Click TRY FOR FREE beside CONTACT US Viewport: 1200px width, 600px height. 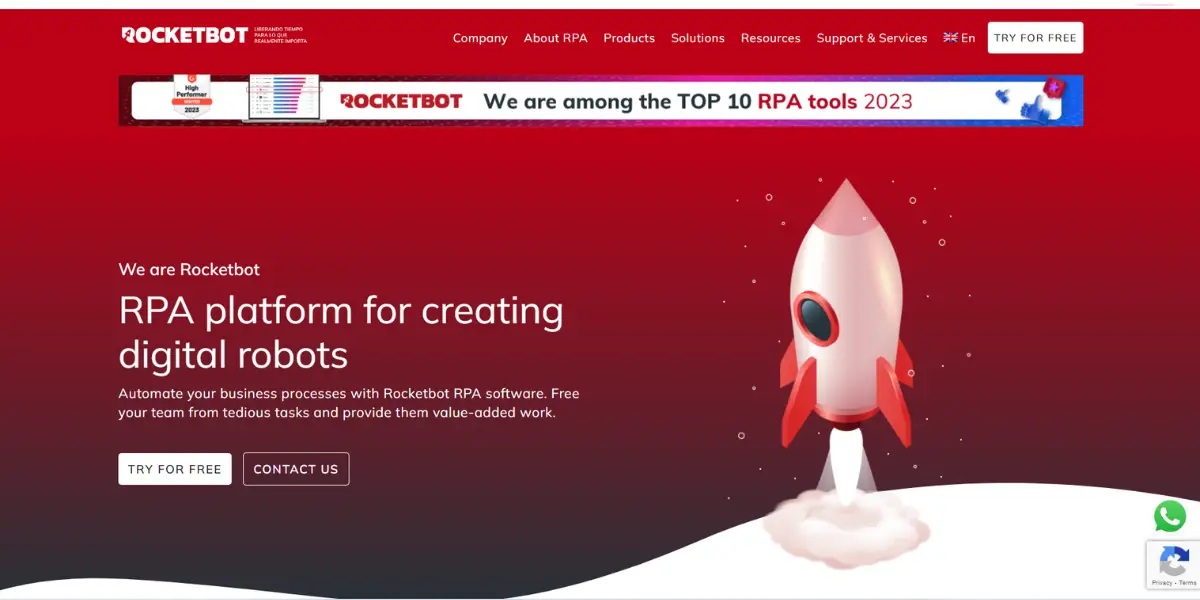point(175,469)
